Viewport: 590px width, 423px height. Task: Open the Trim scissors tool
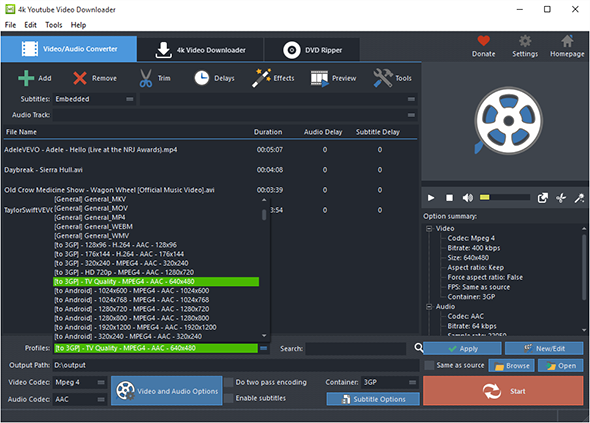click(x=146, y=78)
